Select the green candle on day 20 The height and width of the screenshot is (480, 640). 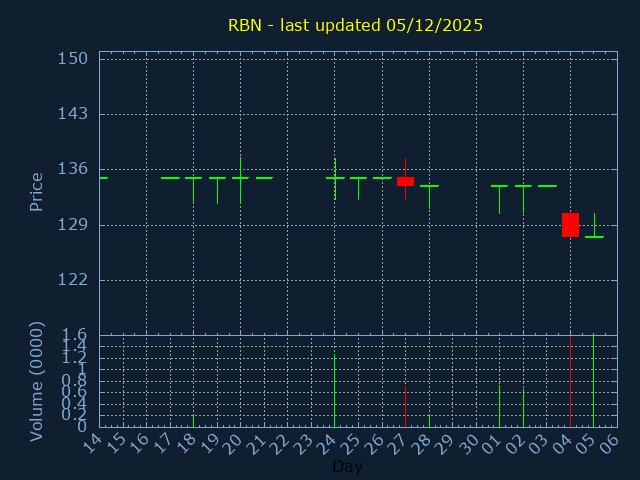pyautogui.click(x=240, y=178)
